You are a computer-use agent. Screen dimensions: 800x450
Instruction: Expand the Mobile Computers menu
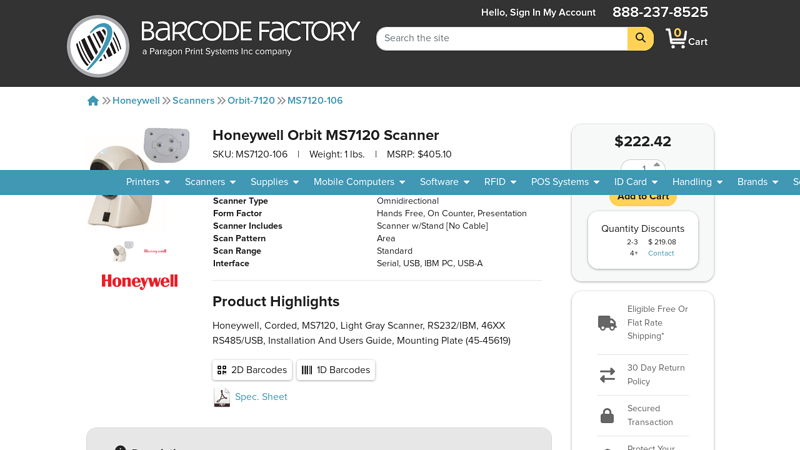(x=359, y=182)
